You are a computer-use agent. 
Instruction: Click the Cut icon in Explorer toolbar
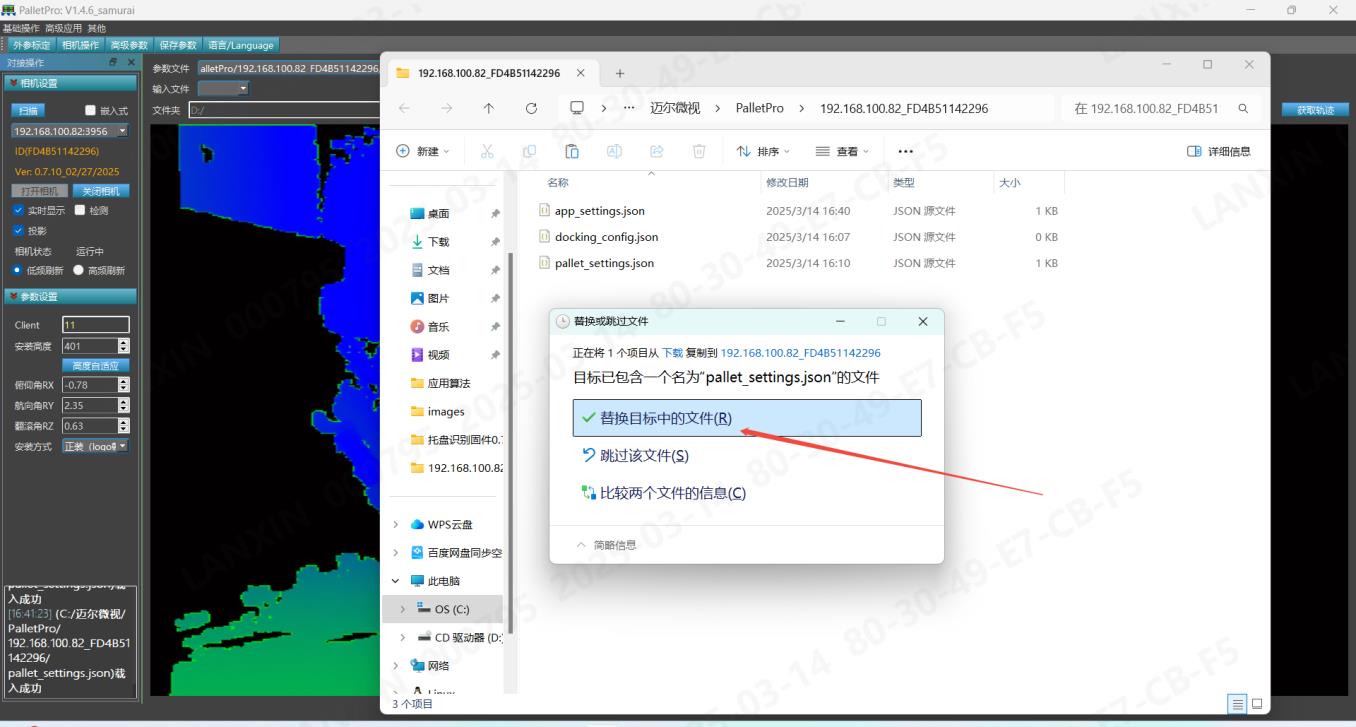click(487, 151)
